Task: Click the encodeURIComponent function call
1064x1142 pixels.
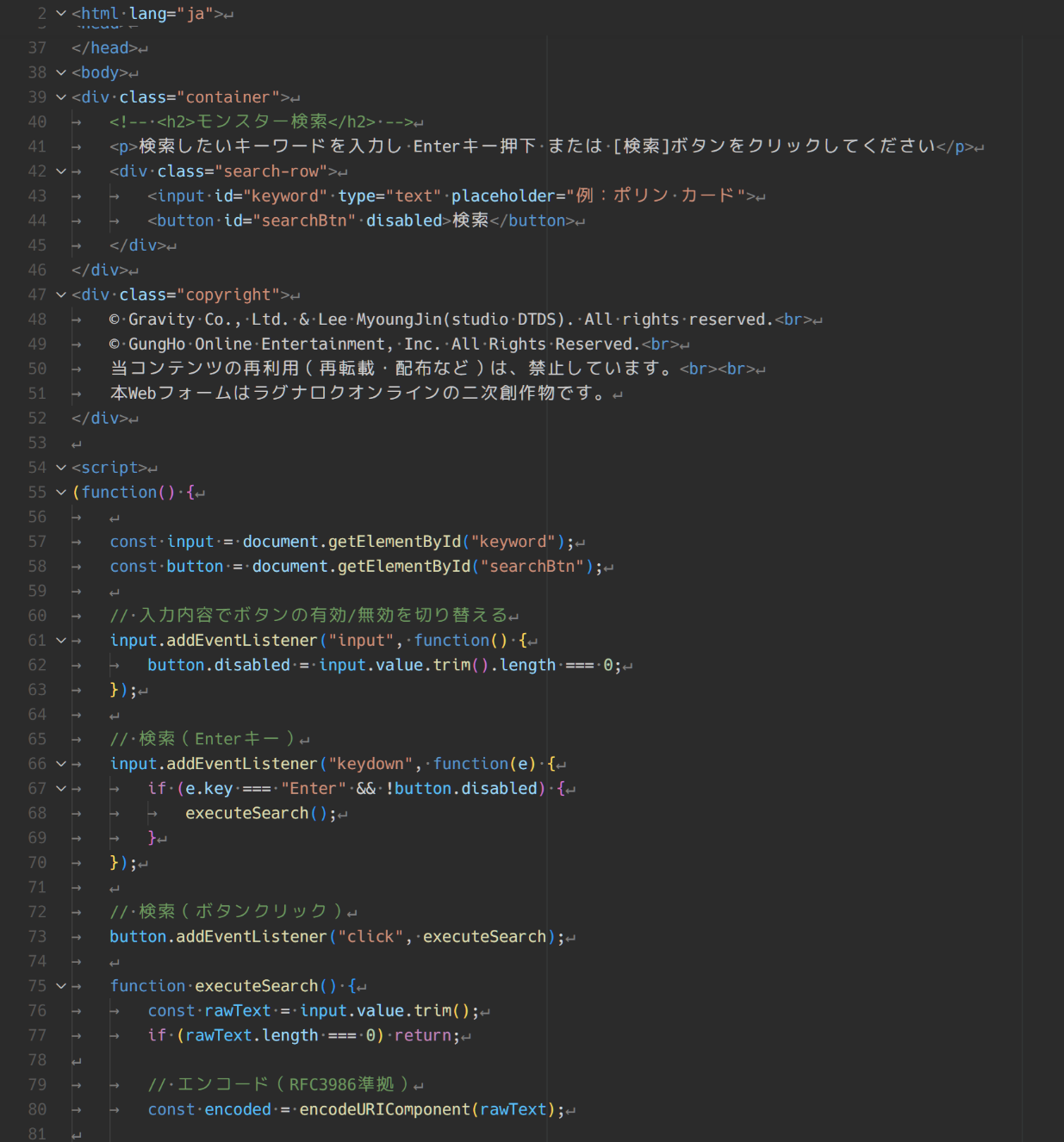Action: pos(384,1109)
